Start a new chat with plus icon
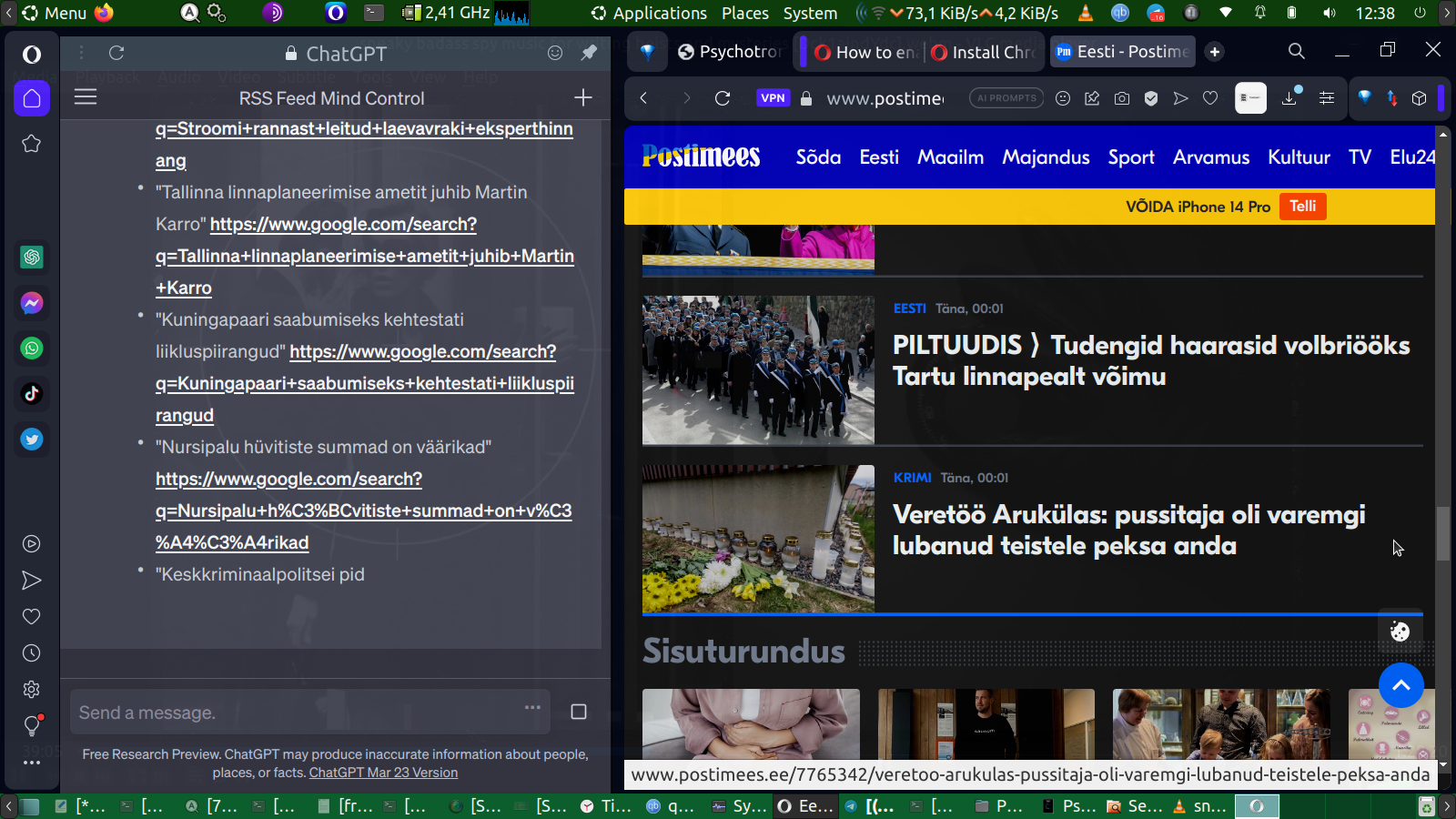 click(583, 97)
